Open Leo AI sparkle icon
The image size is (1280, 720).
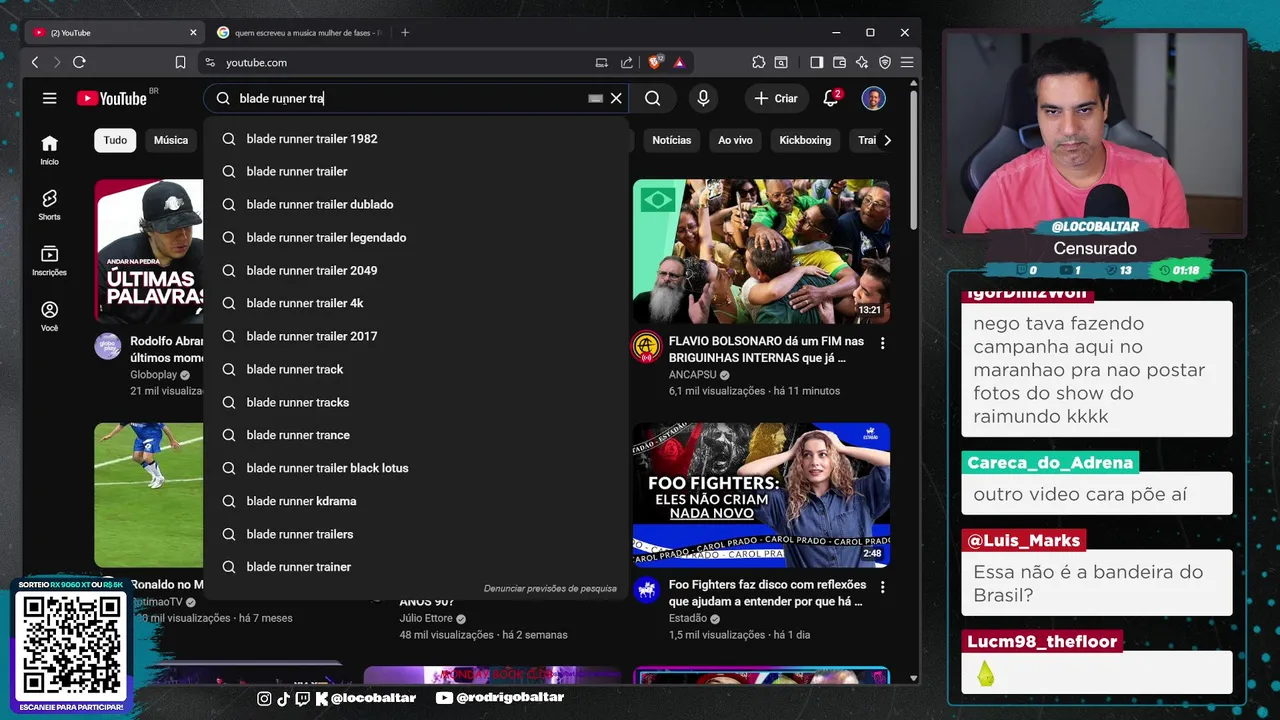point(862,62)
